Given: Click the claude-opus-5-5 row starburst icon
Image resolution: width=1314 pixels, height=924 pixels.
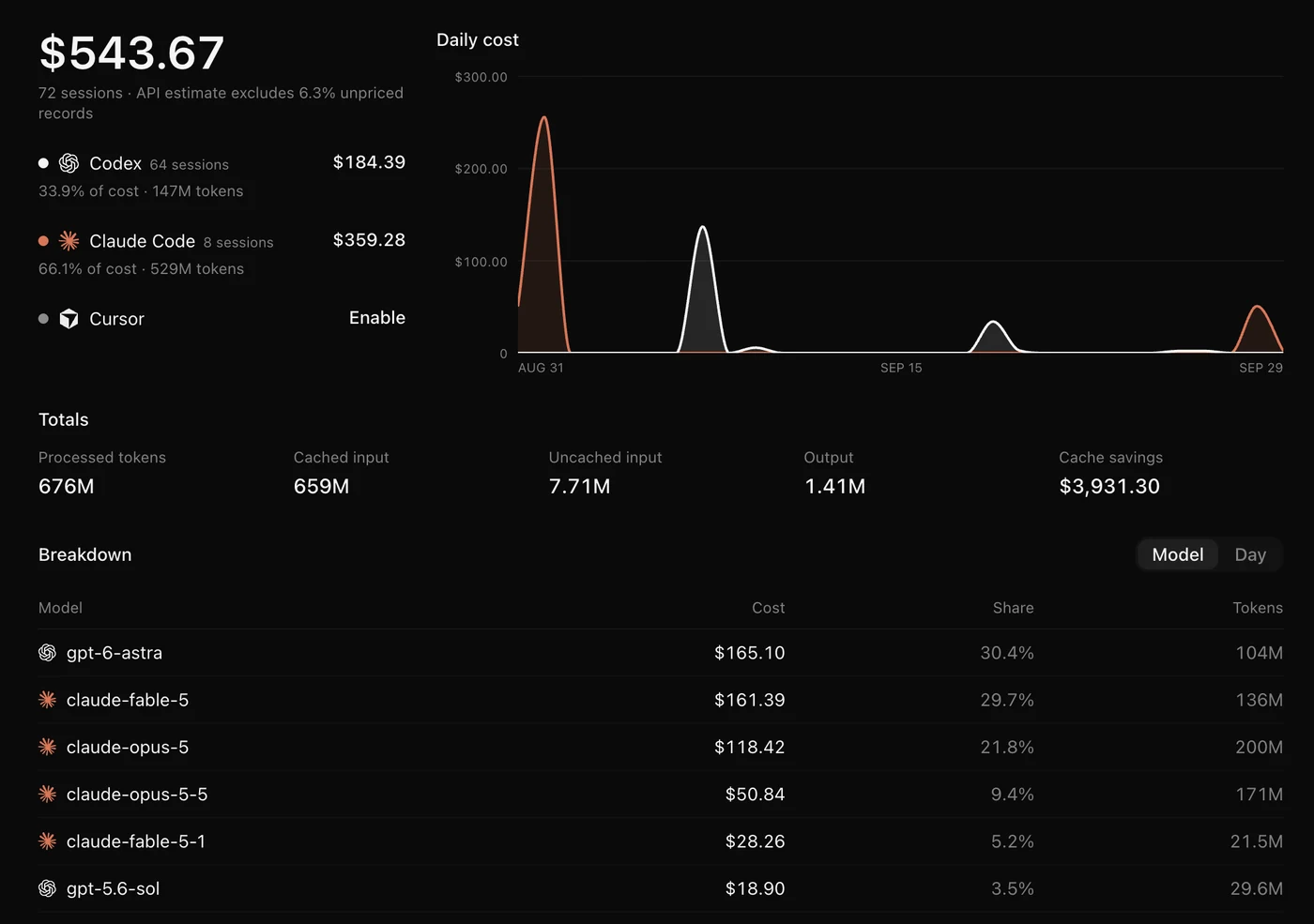Looking at the screenshot, I should click(47, 795).
